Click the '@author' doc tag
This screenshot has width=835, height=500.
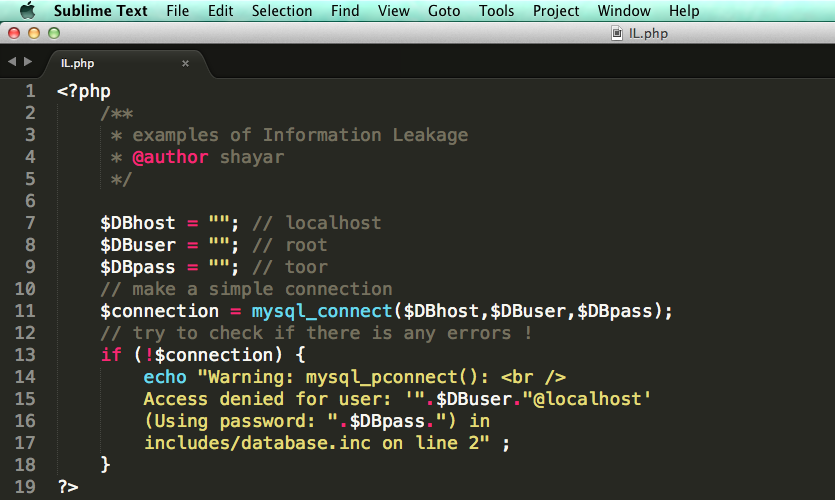[170, 157]
